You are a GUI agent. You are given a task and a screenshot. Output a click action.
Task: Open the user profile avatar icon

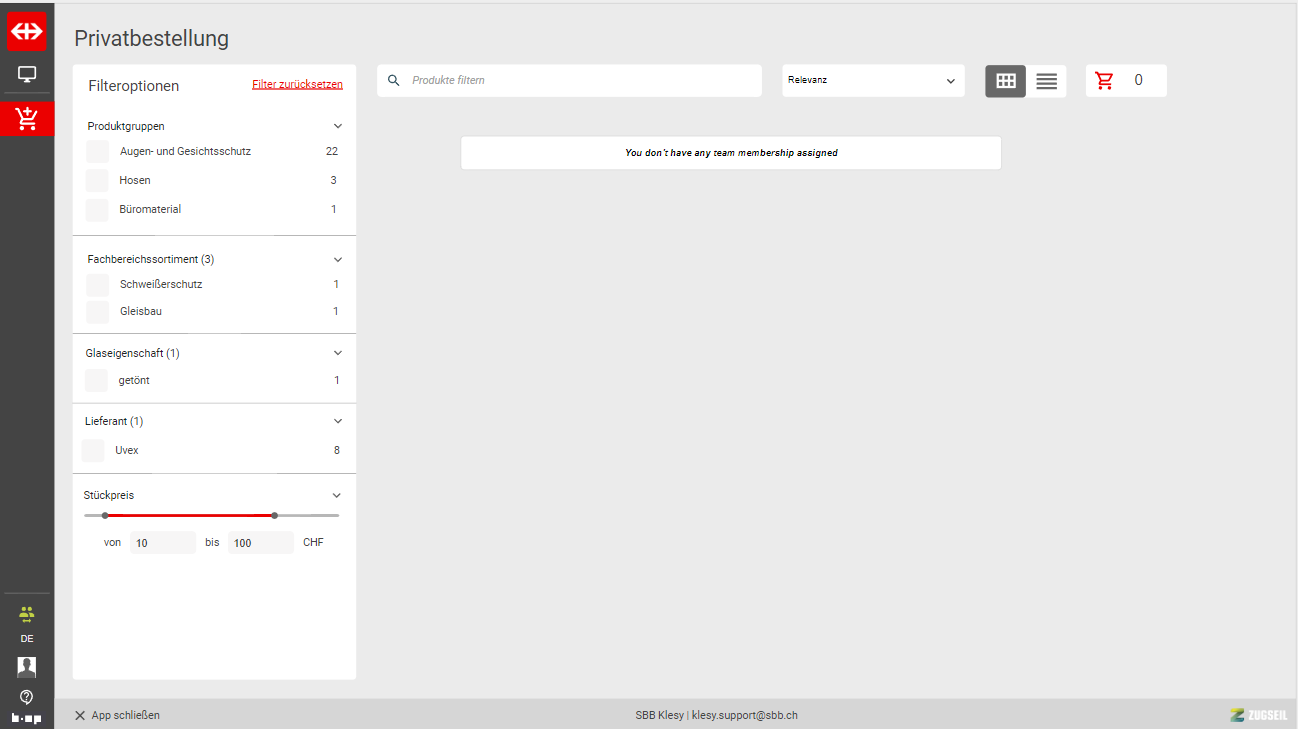tap(27, 667)
